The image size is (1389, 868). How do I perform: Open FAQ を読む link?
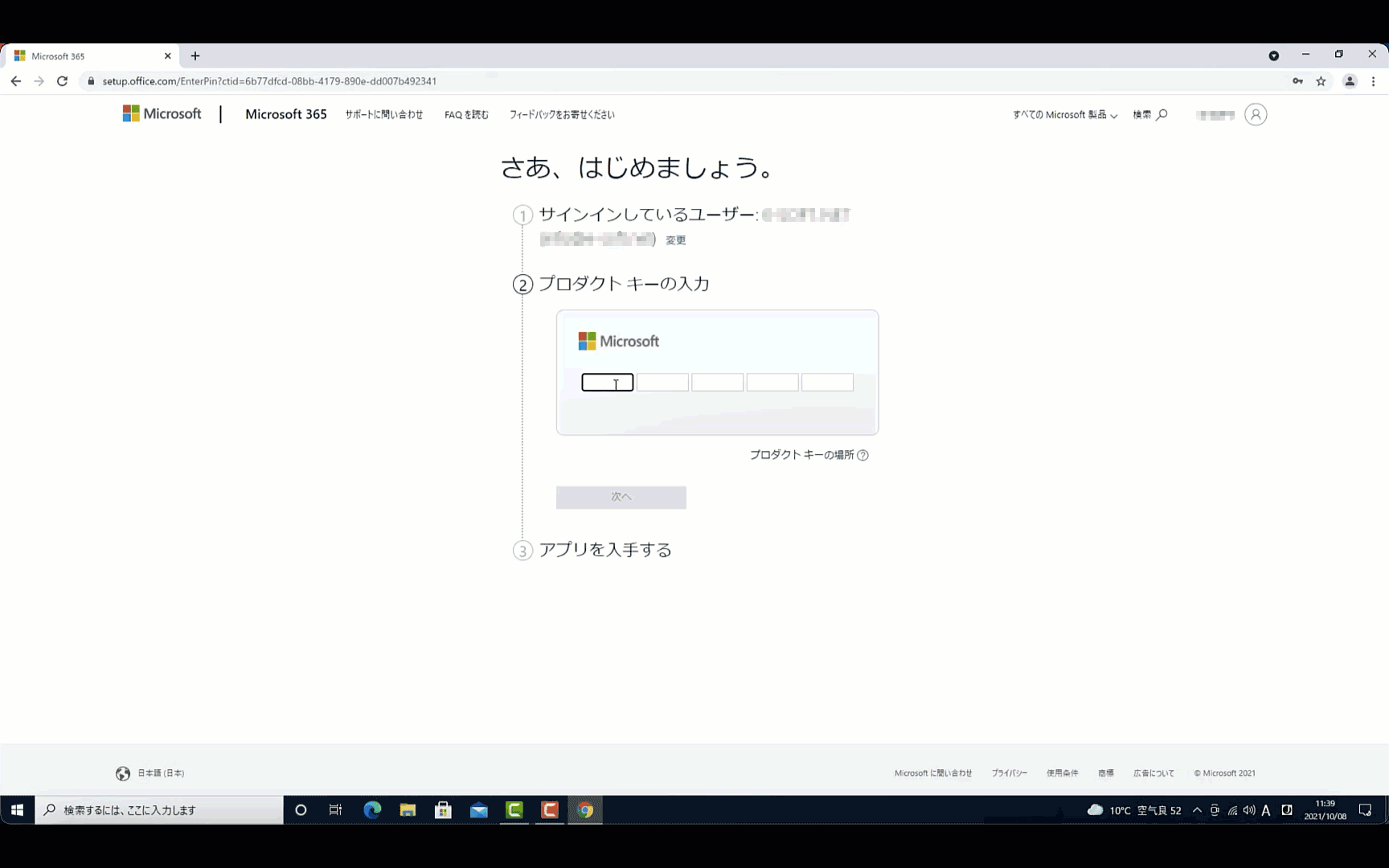tap(466, 115)
